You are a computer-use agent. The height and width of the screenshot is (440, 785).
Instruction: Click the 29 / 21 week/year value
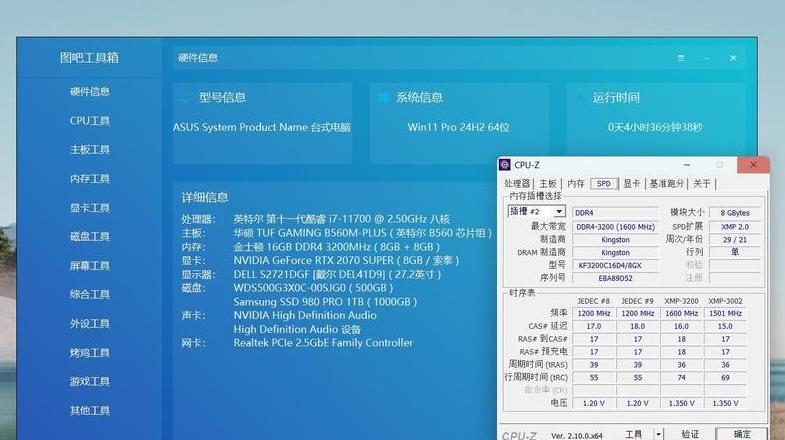735,240
